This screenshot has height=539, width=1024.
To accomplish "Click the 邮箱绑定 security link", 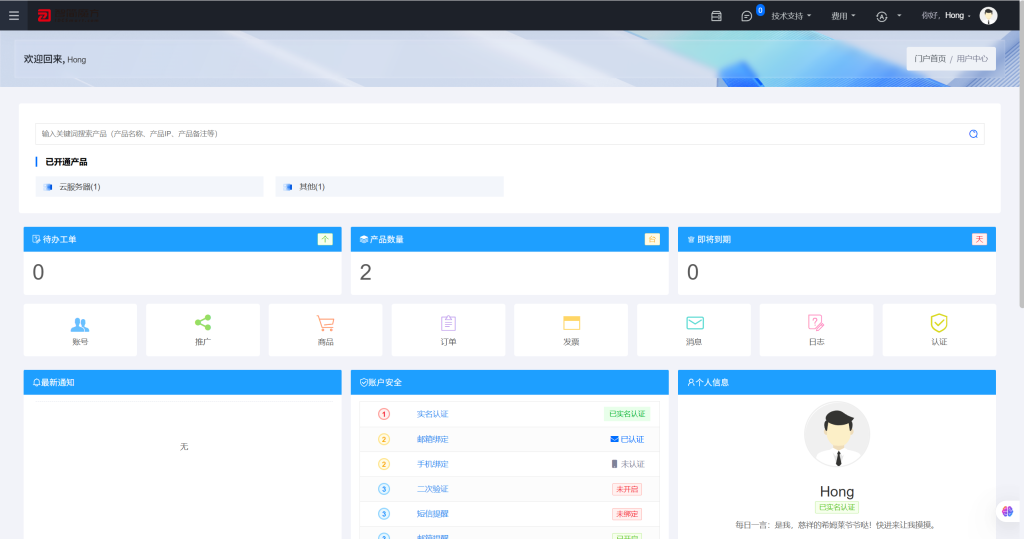I will pyautogui.click(x=432, y=439).
